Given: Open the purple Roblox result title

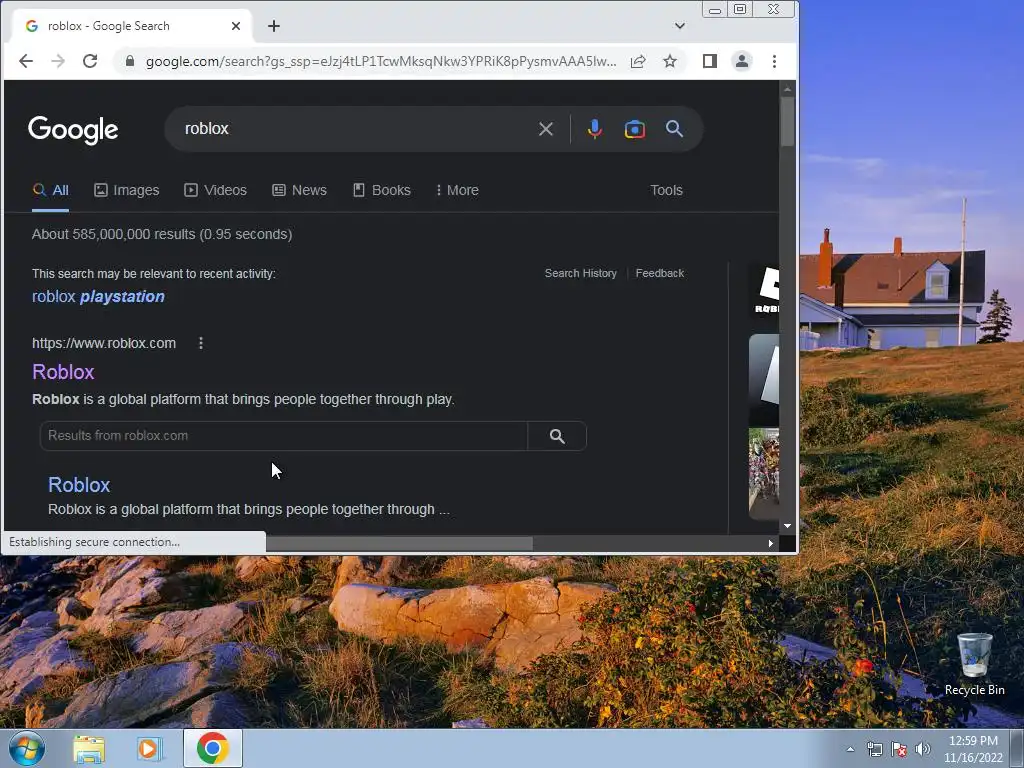Looking at the screenshot, I should (63, 372).
